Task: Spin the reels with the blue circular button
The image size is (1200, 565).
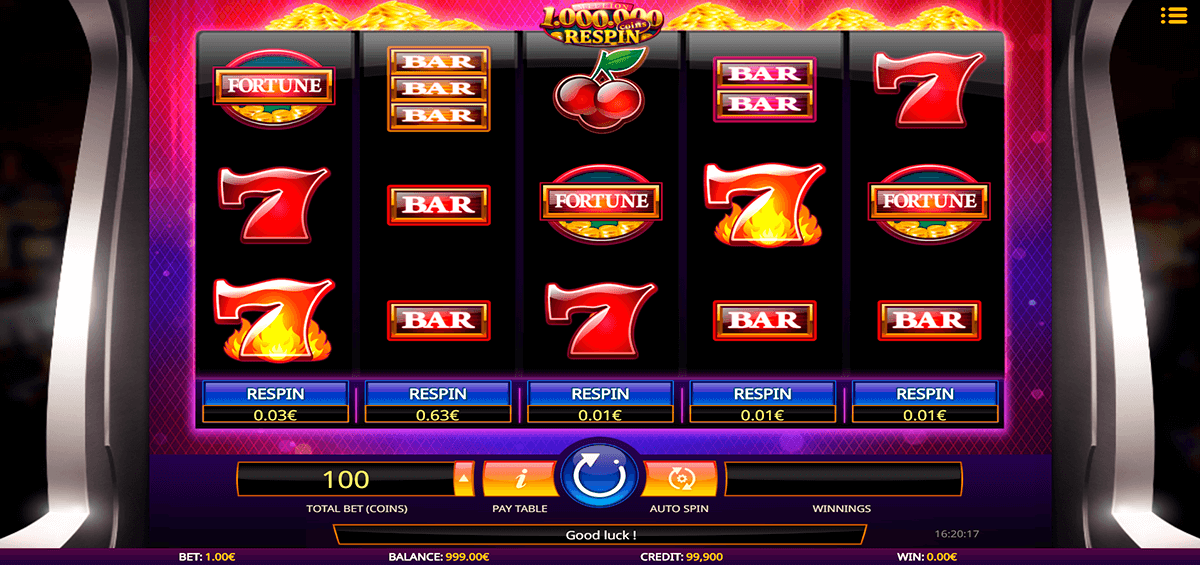Action: point(600,478)
